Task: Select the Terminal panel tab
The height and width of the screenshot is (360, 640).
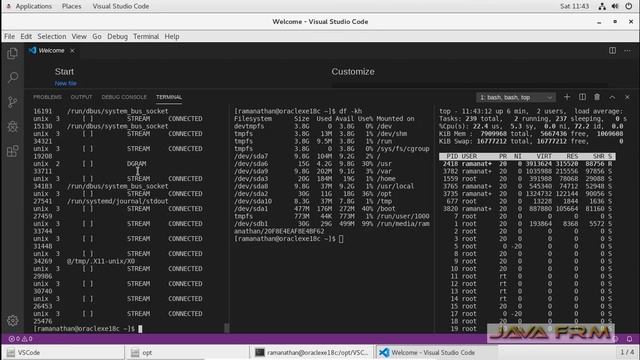Action: point(169,97)
